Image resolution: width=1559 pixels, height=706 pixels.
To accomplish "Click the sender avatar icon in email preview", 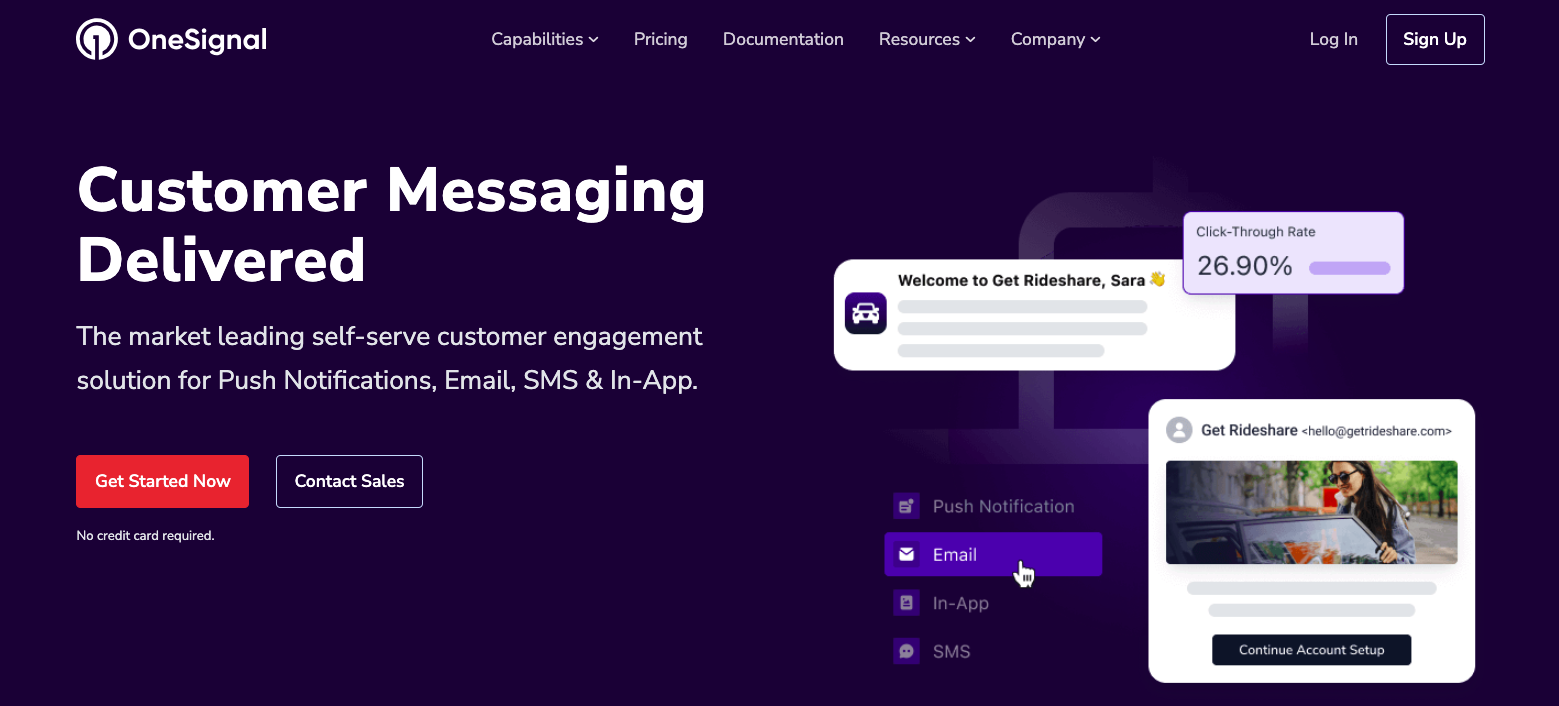I will click(1180, 430).
